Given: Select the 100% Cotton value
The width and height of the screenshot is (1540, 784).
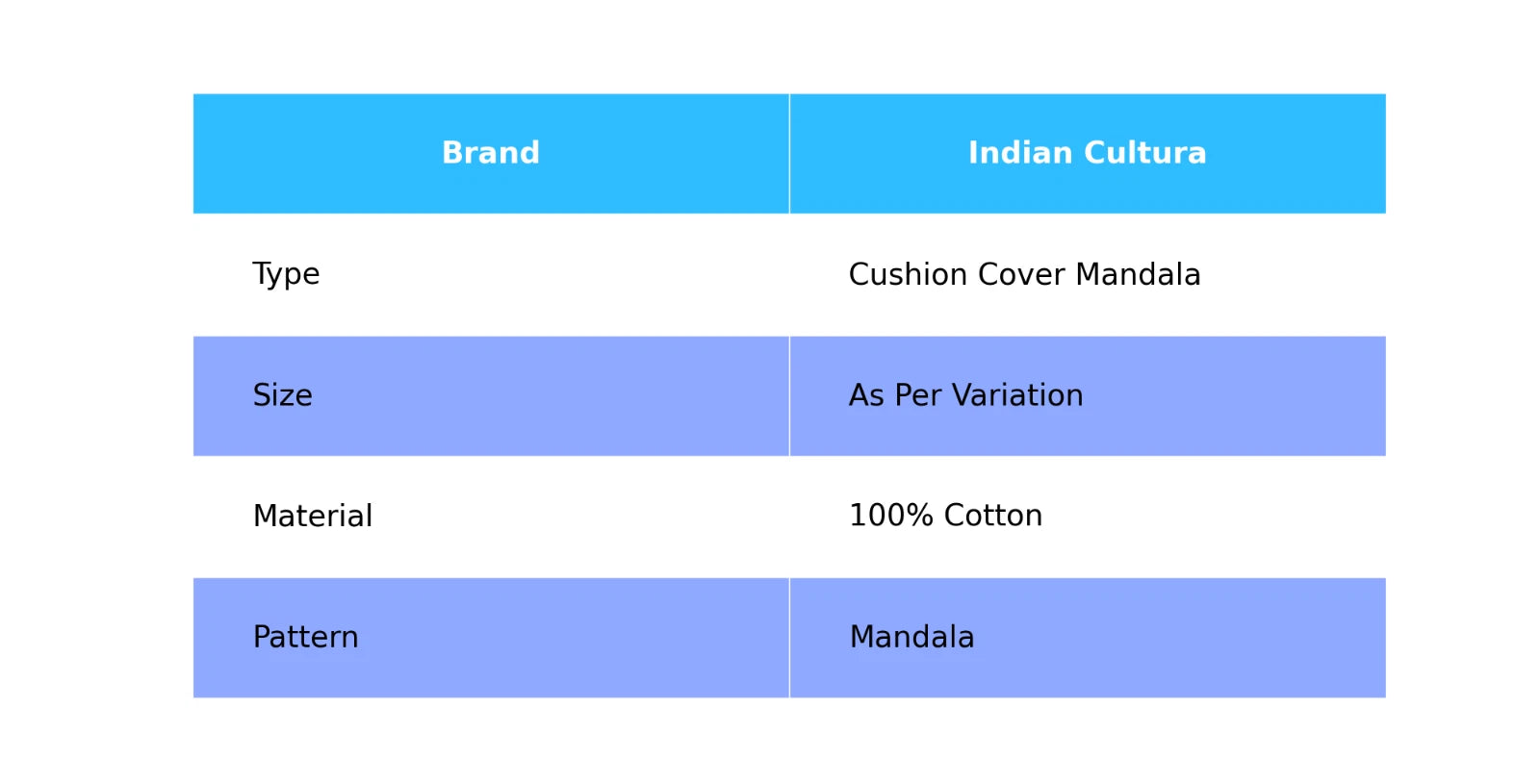Looking at the screenshot, I should (x=945, y=516).
